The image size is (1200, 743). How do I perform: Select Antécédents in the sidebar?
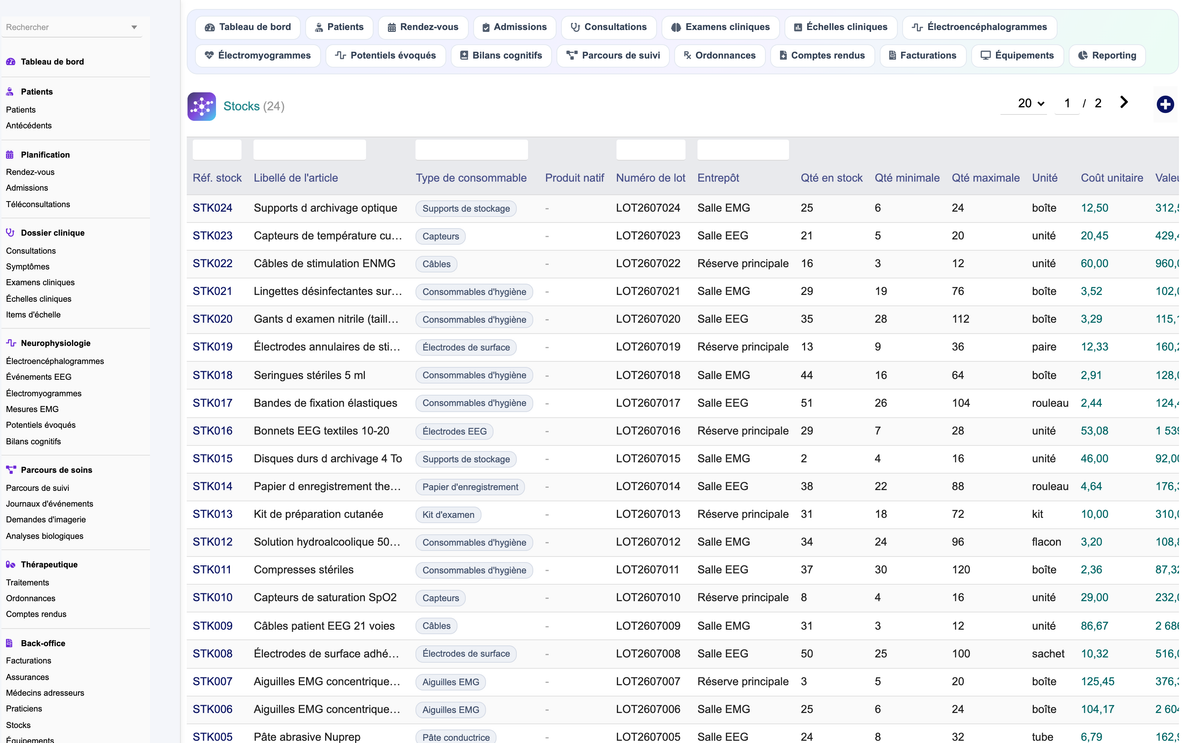tap(29, 126)
